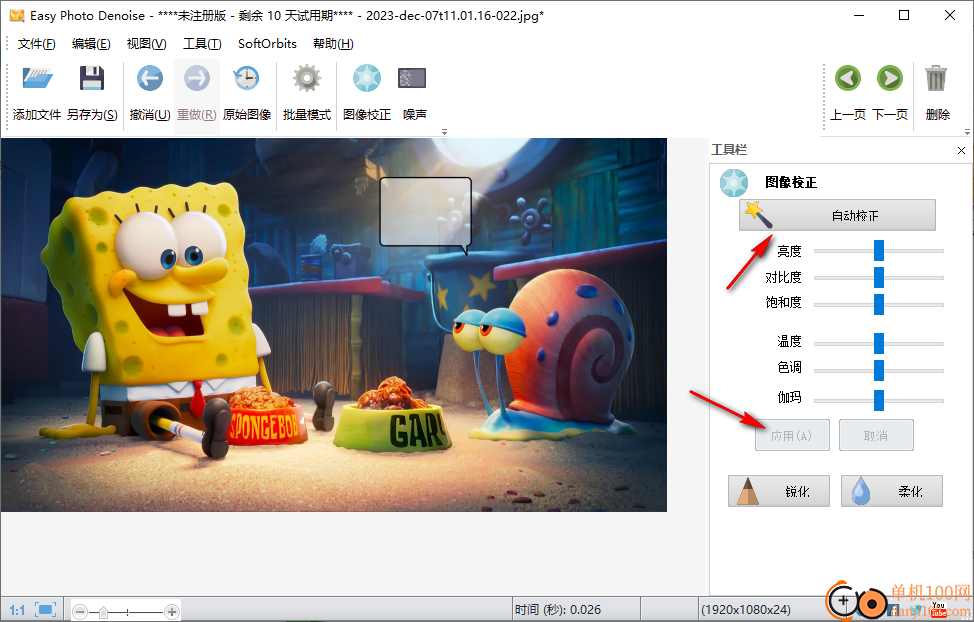This screenshot has width=974, height=622.
Task: Click the 删除 (Delete) trash icon
Action: (x=936, y=78)
